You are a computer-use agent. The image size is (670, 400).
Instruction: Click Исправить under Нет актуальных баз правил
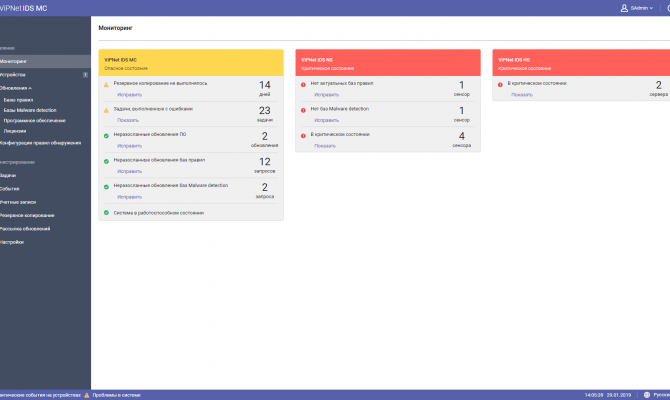click(x=326, y=95)
